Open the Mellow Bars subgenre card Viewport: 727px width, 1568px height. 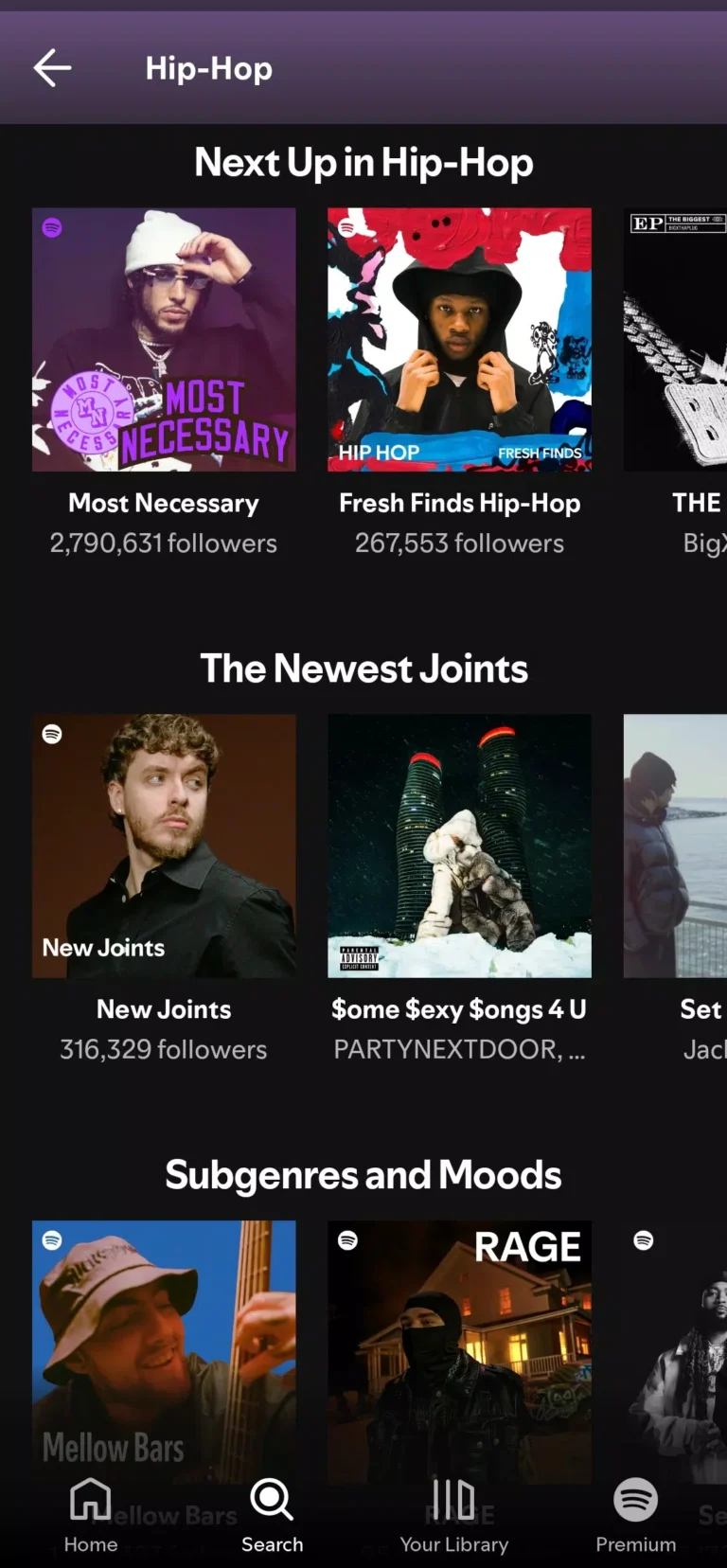(x=163, y=1352)
